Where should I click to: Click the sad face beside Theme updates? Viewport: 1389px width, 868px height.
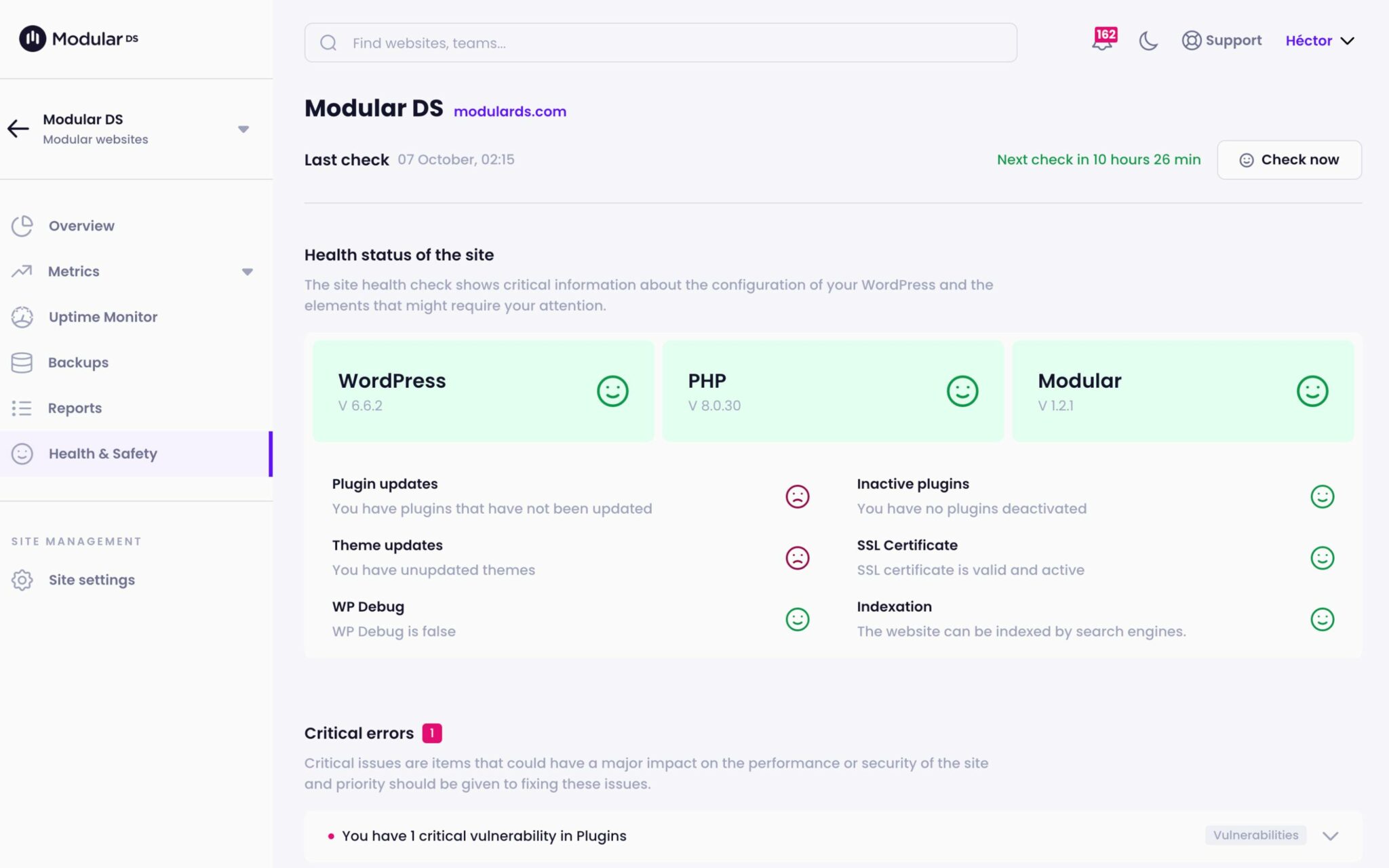coord(797,558)
